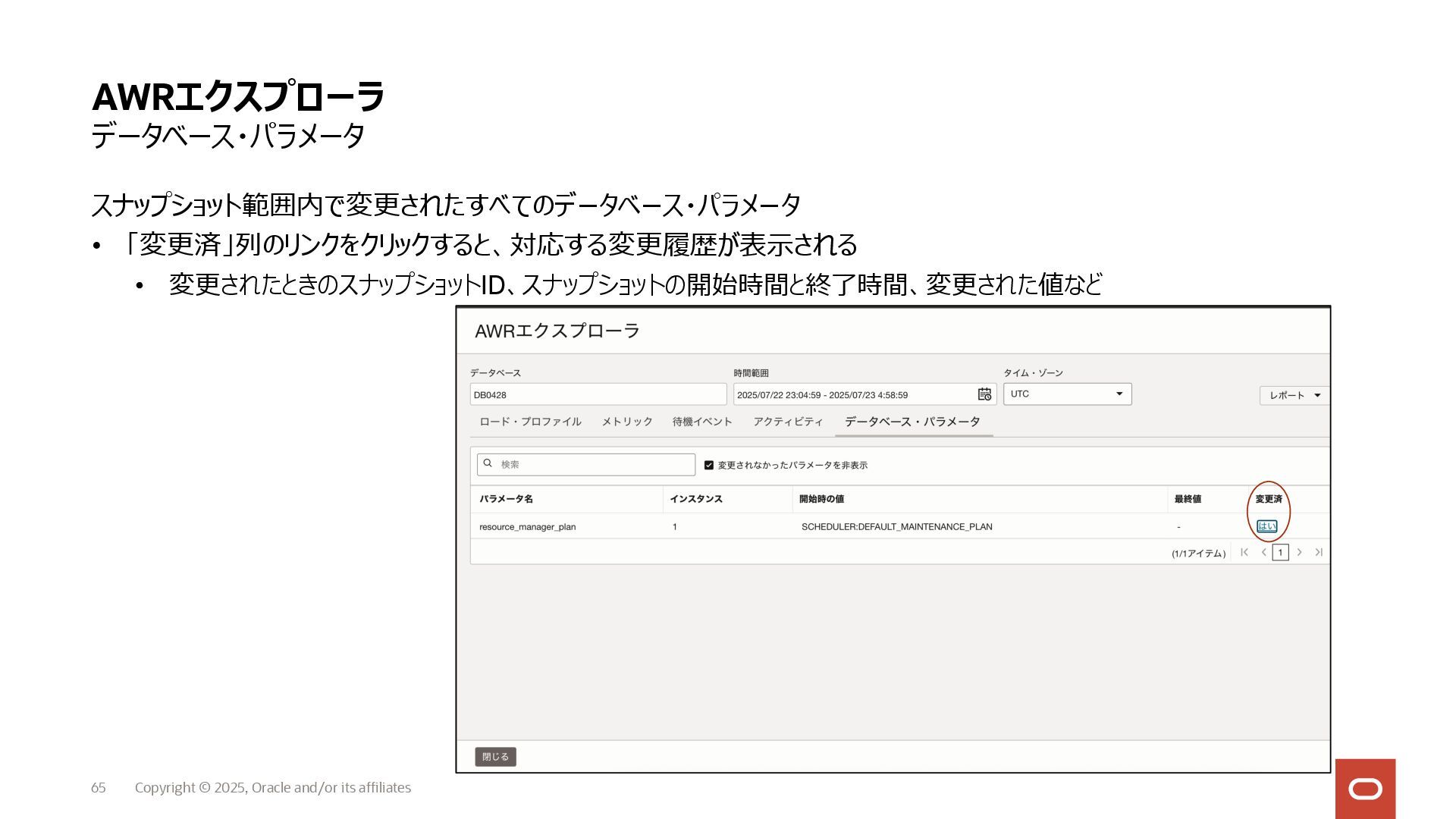This screenshot has height=819, width=1456.
Task: Open the UTC time zone dropdown
Action: pos(1067,394)
